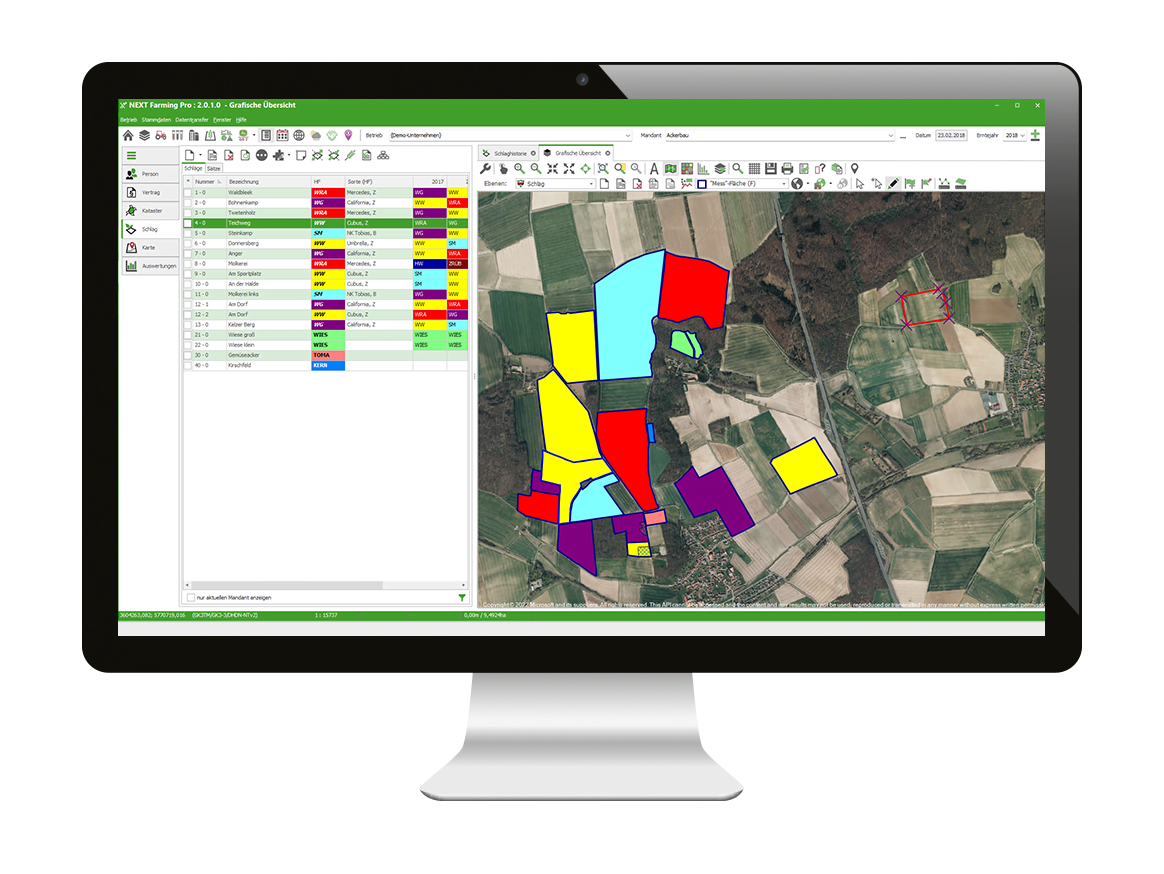Tick the checkbox for Waldbleek row
Viewport: 1164px width, 874px height.
[x=187, y=192]
